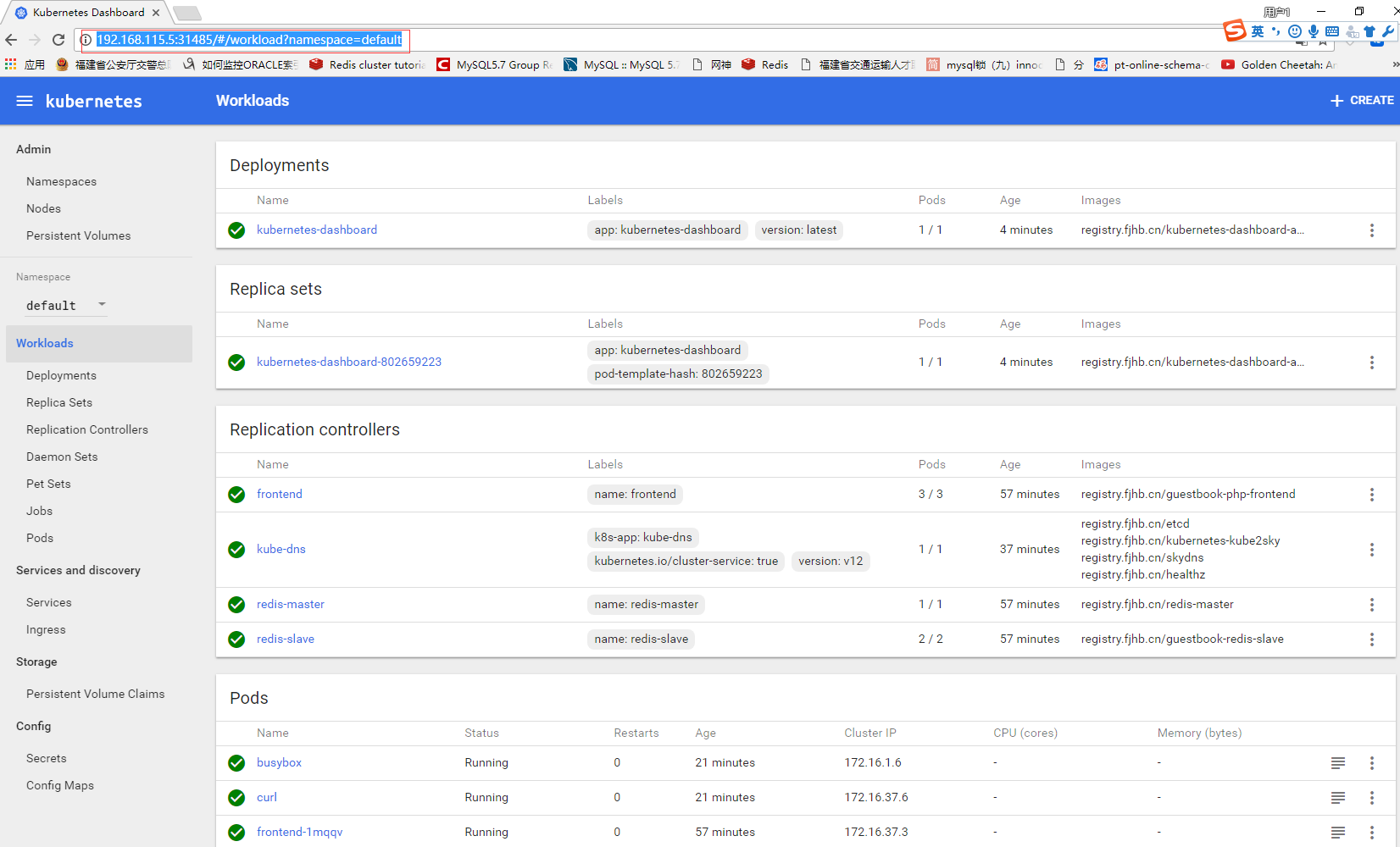View logs of curl pod
The image size is (1400, 847).
[x=1338, y=798]
